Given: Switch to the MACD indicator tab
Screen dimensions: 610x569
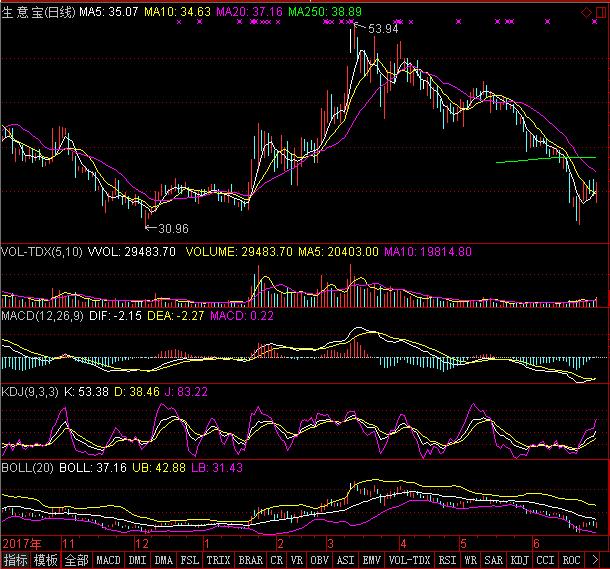Looking at the screenshot, I should point(108,560).
